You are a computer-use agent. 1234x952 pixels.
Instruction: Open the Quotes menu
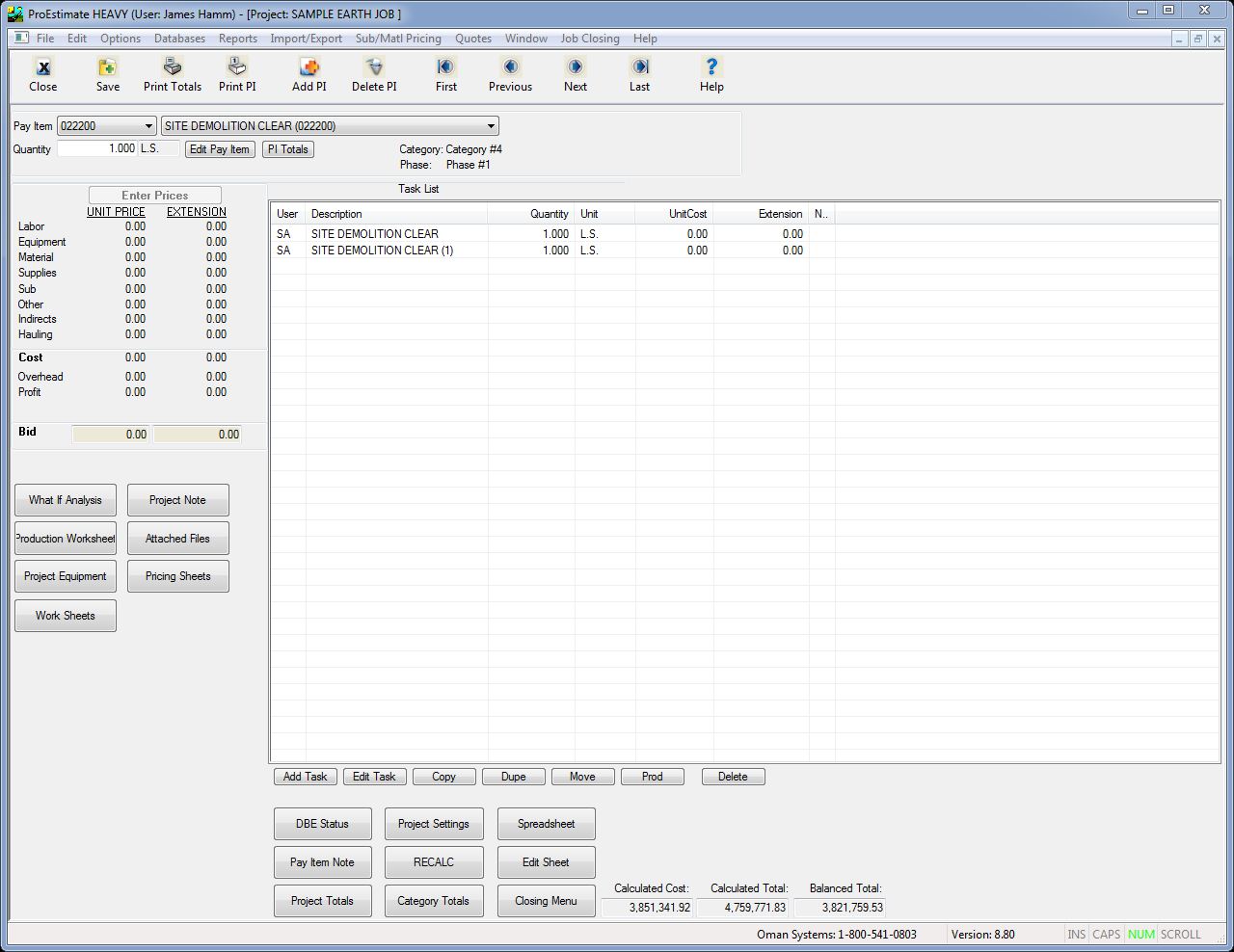click(x=473, y=39)
